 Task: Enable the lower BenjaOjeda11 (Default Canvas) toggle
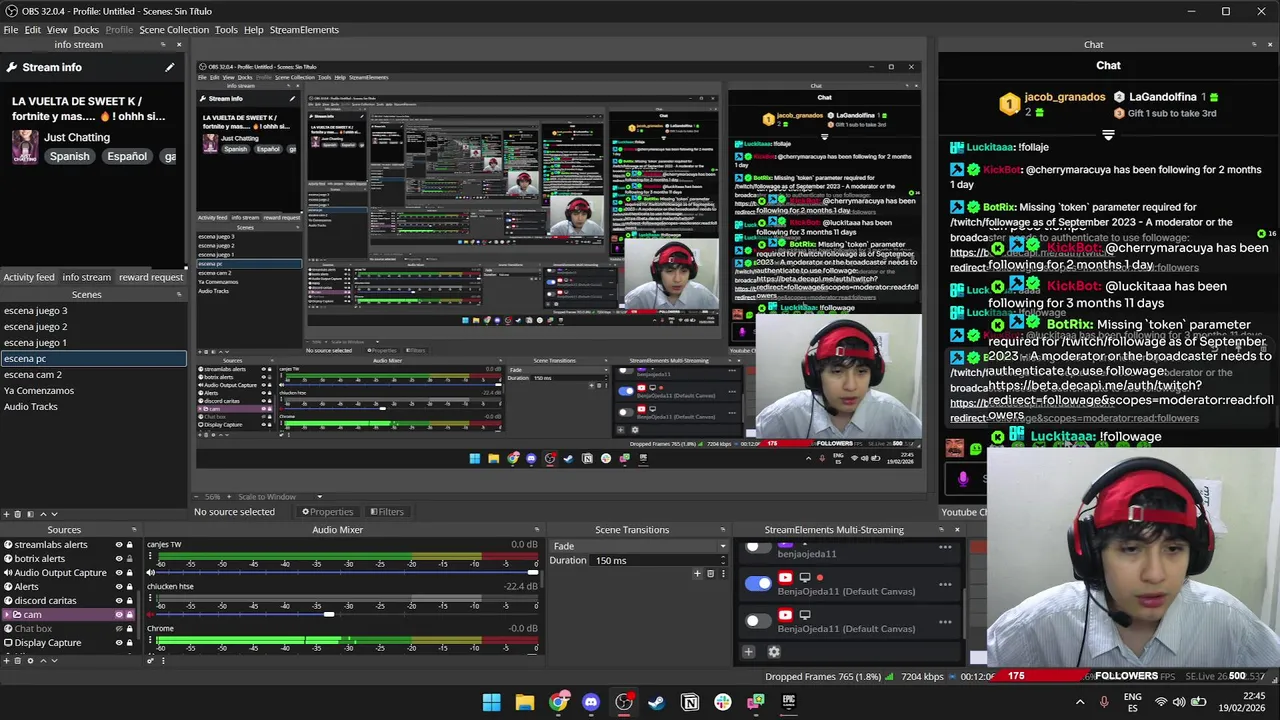click(x=759, y=621)
